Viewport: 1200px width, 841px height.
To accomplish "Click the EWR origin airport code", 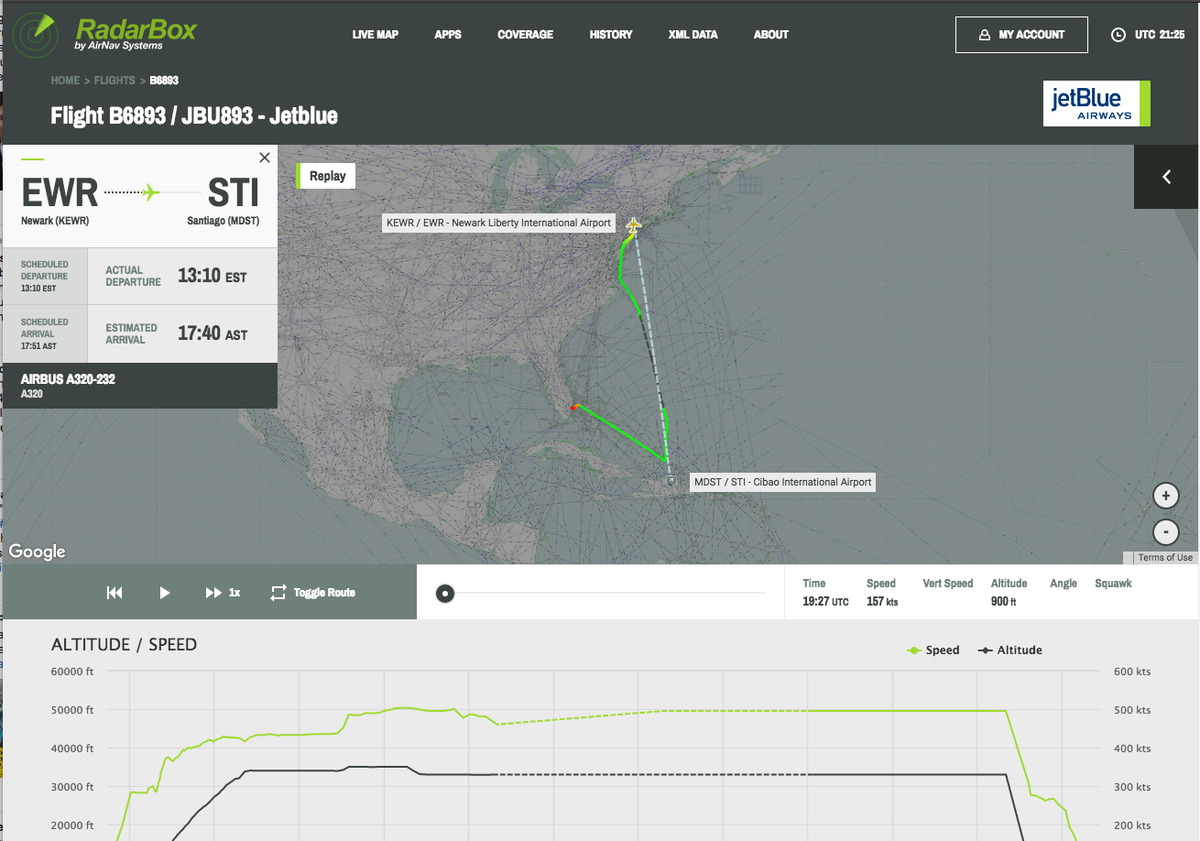I will click(x=60, y=191).
